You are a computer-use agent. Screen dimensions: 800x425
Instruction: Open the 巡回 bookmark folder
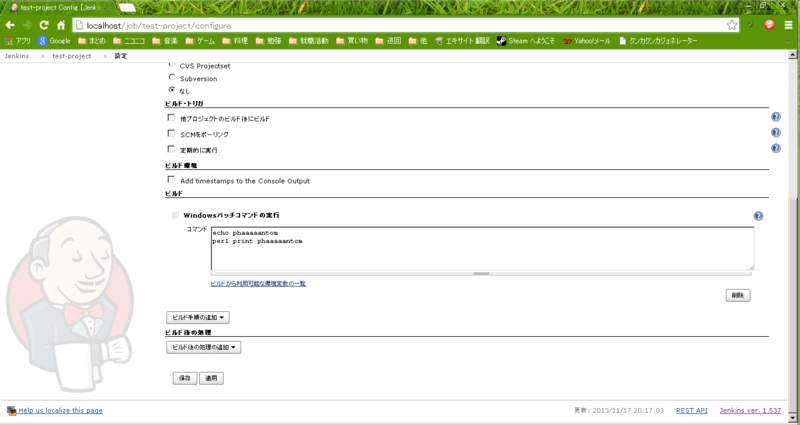coord(388,41)
